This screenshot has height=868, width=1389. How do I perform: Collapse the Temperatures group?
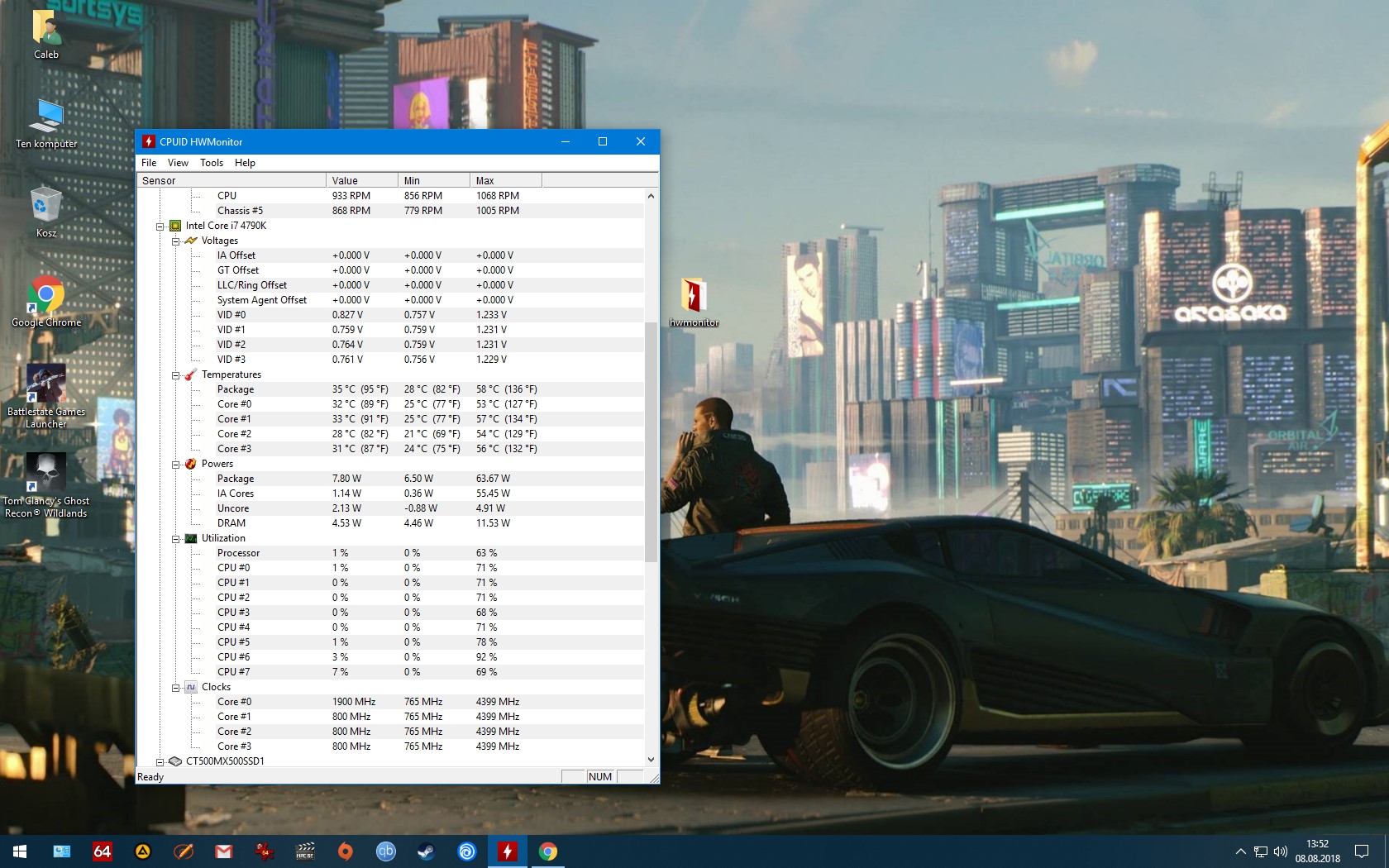click(x=176, y=374)
